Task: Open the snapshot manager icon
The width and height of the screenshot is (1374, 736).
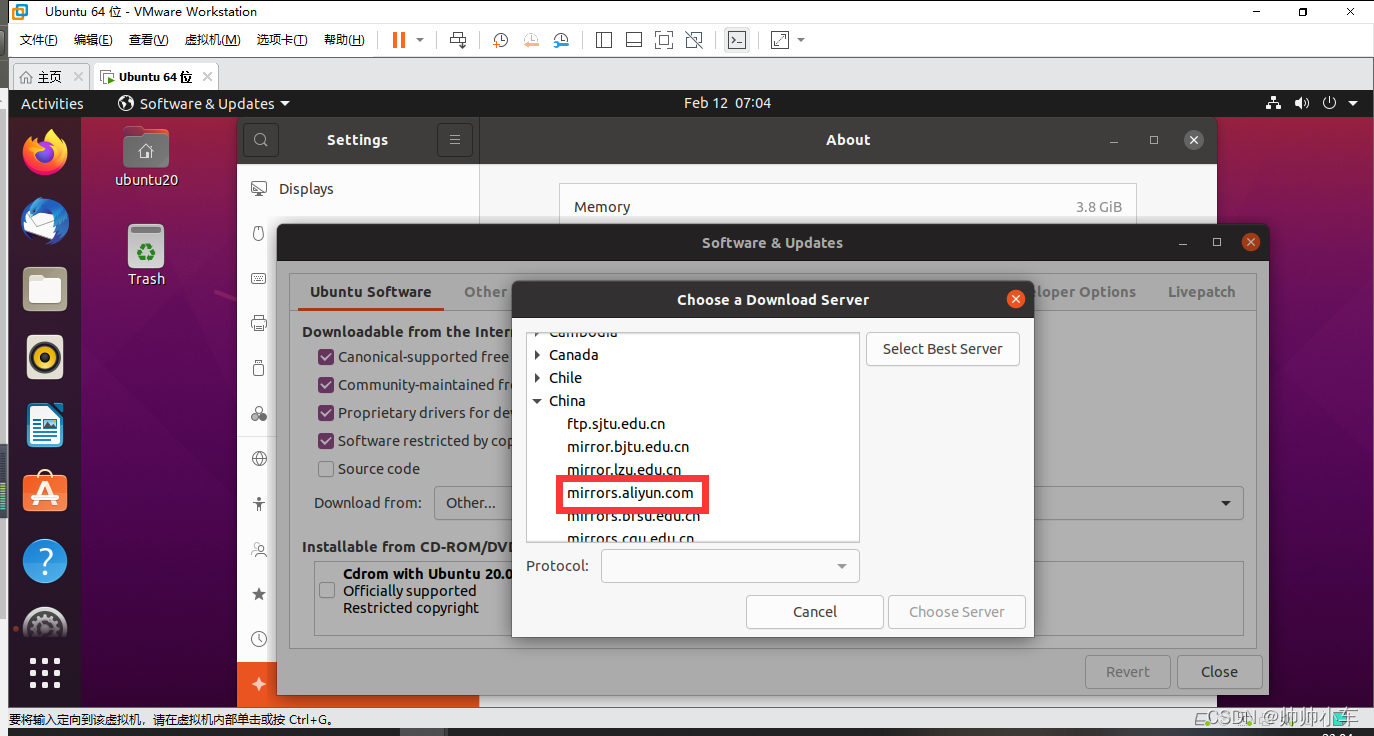Action: tap(561, 40)
